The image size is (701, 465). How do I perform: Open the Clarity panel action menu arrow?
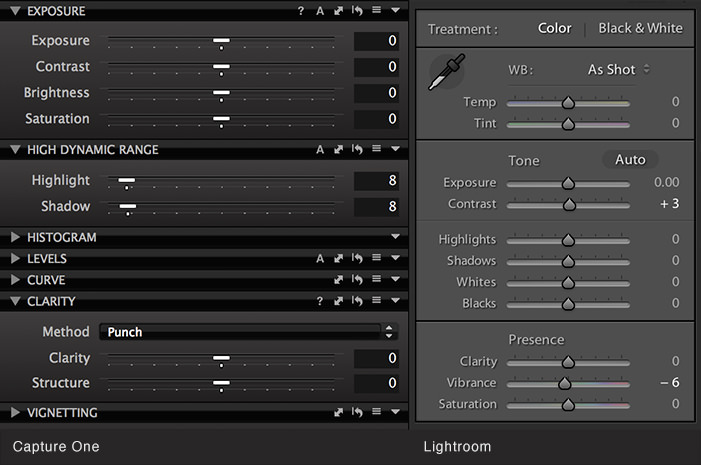pos(395,300)
